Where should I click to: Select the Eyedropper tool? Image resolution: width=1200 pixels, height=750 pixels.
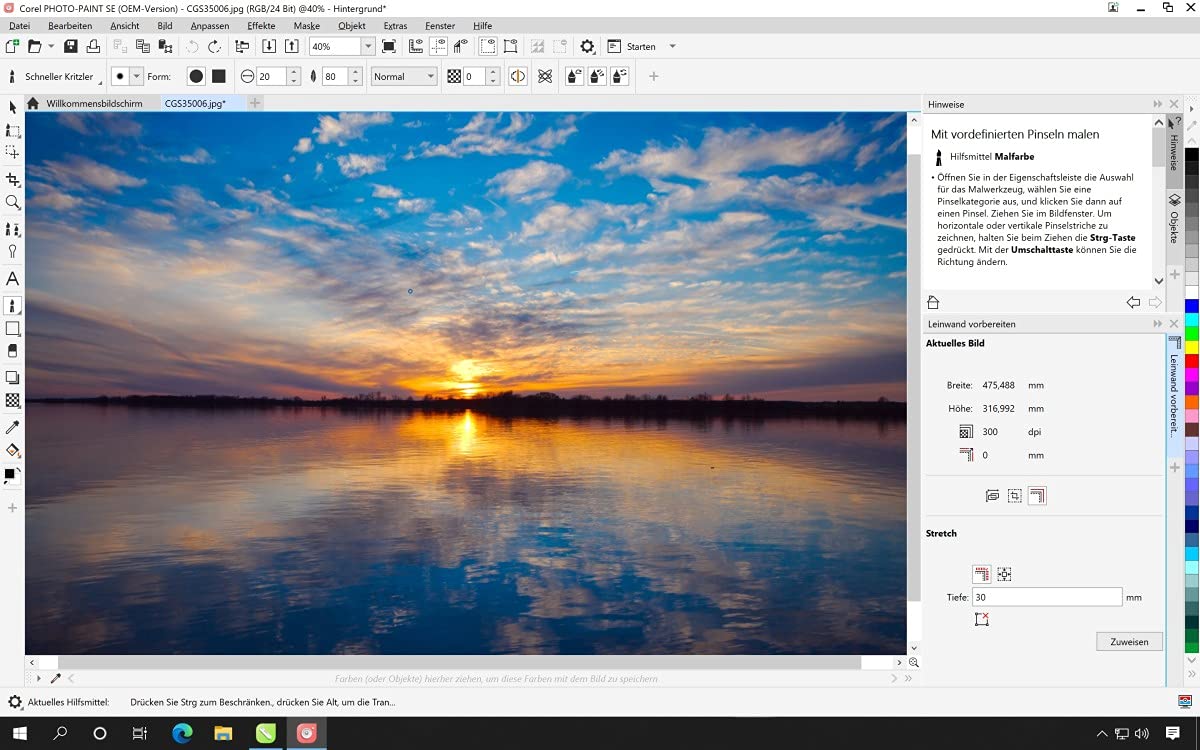(x=12, y=427)
